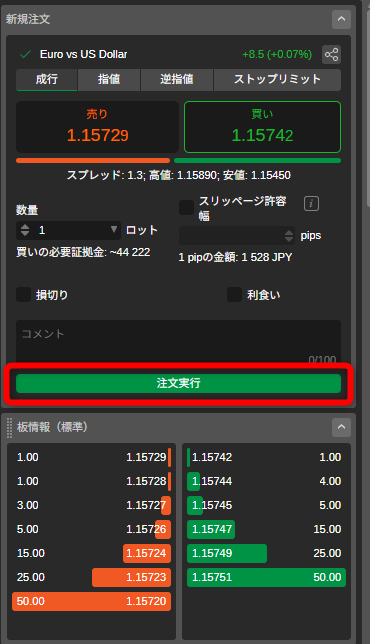This screenshot has height=644, width=370.
Task: Click the slippage pips stepper arrows
Action: [289, 236]
